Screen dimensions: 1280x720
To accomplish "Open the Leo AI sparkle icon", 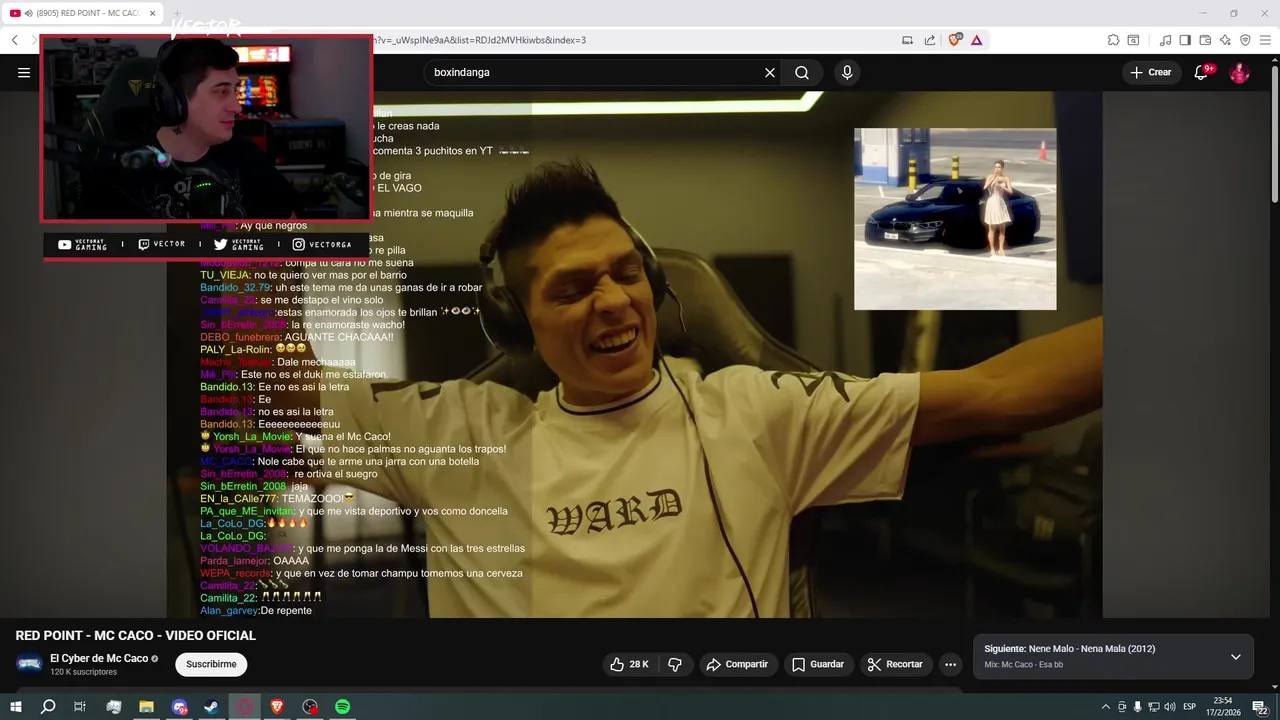I will coord(1225,40).
